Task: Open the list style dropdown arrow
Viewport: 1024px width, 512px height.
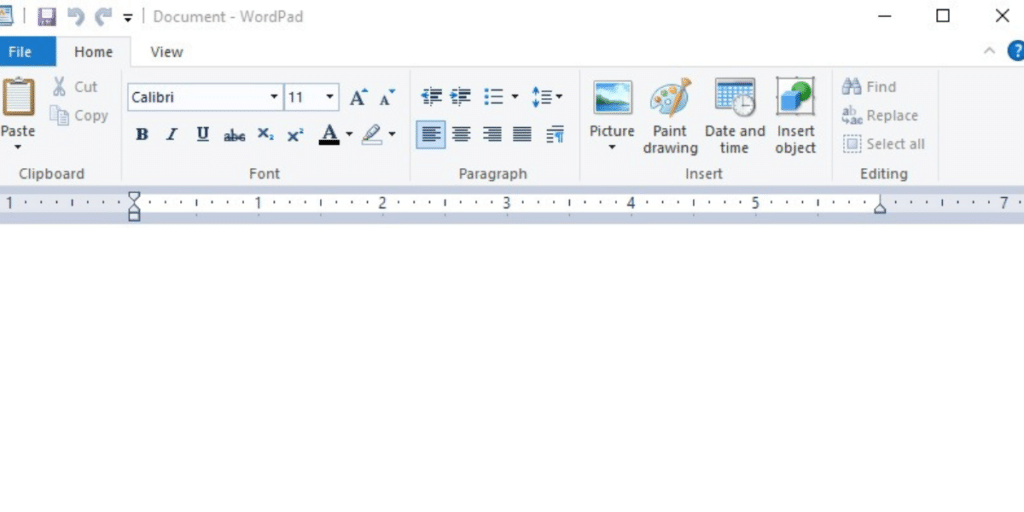Action: [x=515, y=97]
